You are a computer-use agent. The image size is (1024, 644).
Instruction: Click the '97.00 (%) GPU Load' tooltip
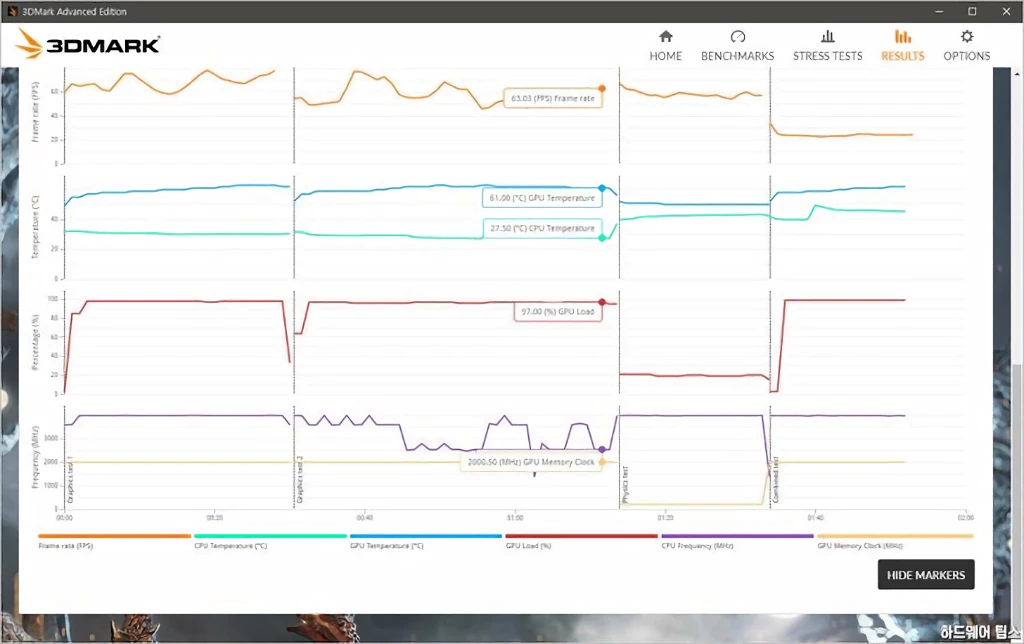(558, 312)
